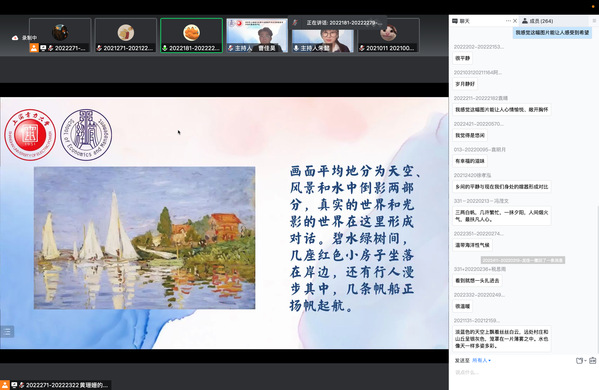Click the red packet icon in chat
599x390 pixels.
[x=593, y=360]
